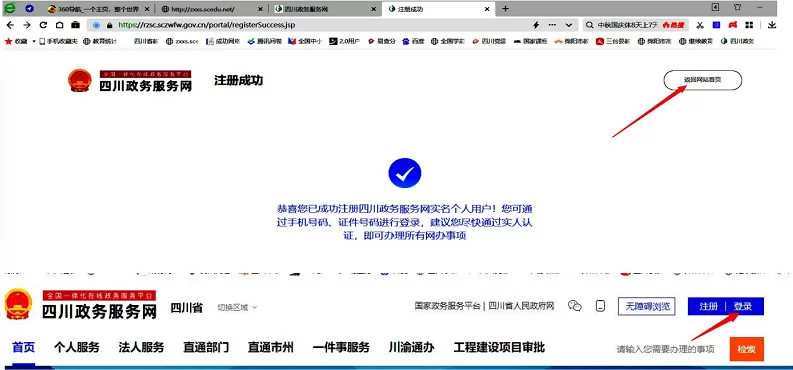Open the mobile phone icon on the portal header
Image resolution: width=793 pixels, height=370 pixels.
(600, 306)
